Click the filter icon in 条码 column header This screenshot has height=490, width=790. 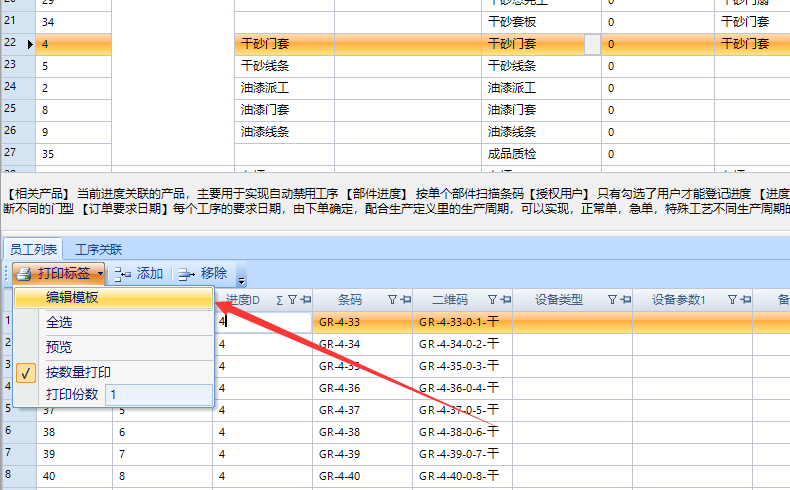393,299
